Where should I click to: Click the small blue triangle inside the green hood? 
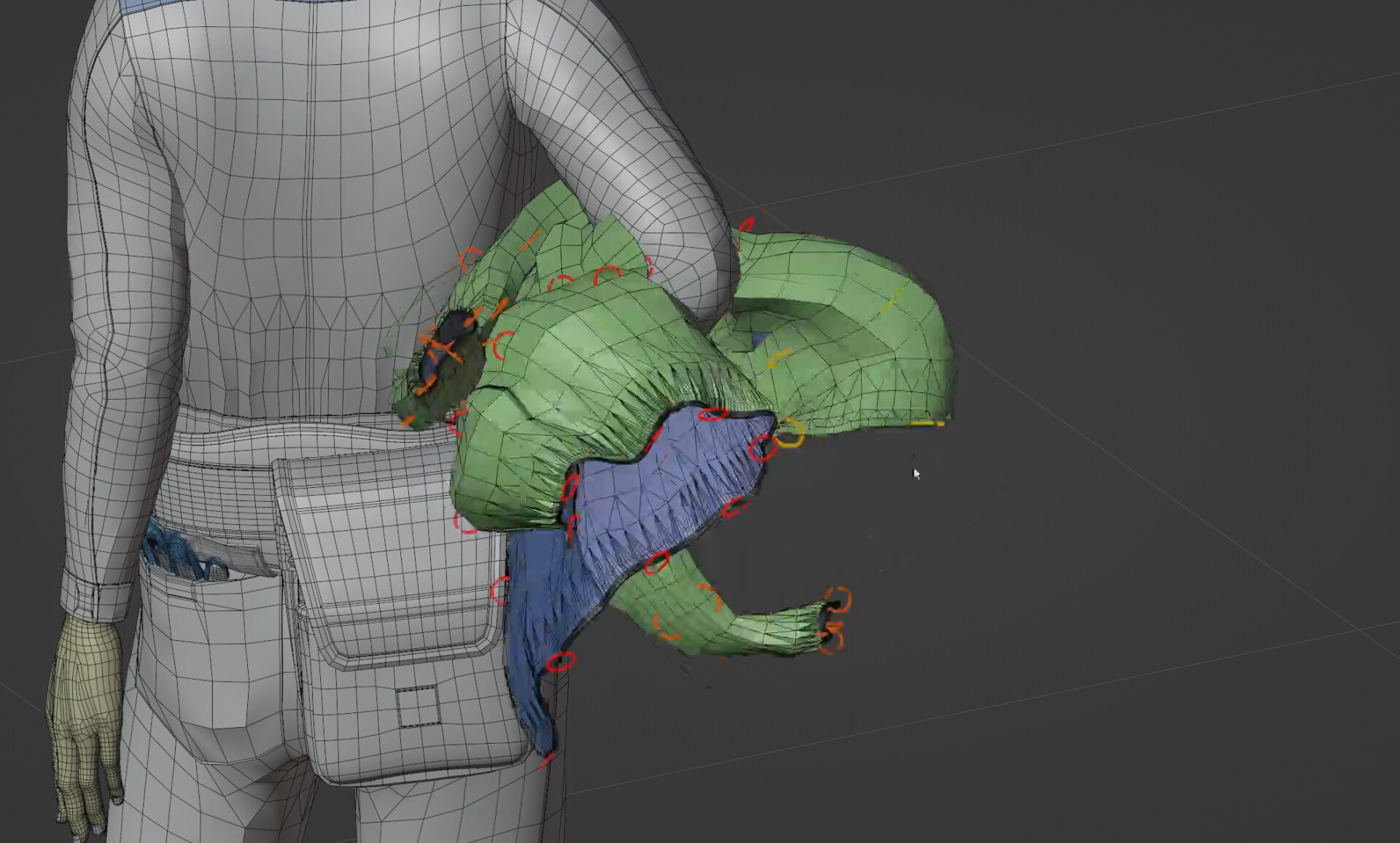coord(760,340)
